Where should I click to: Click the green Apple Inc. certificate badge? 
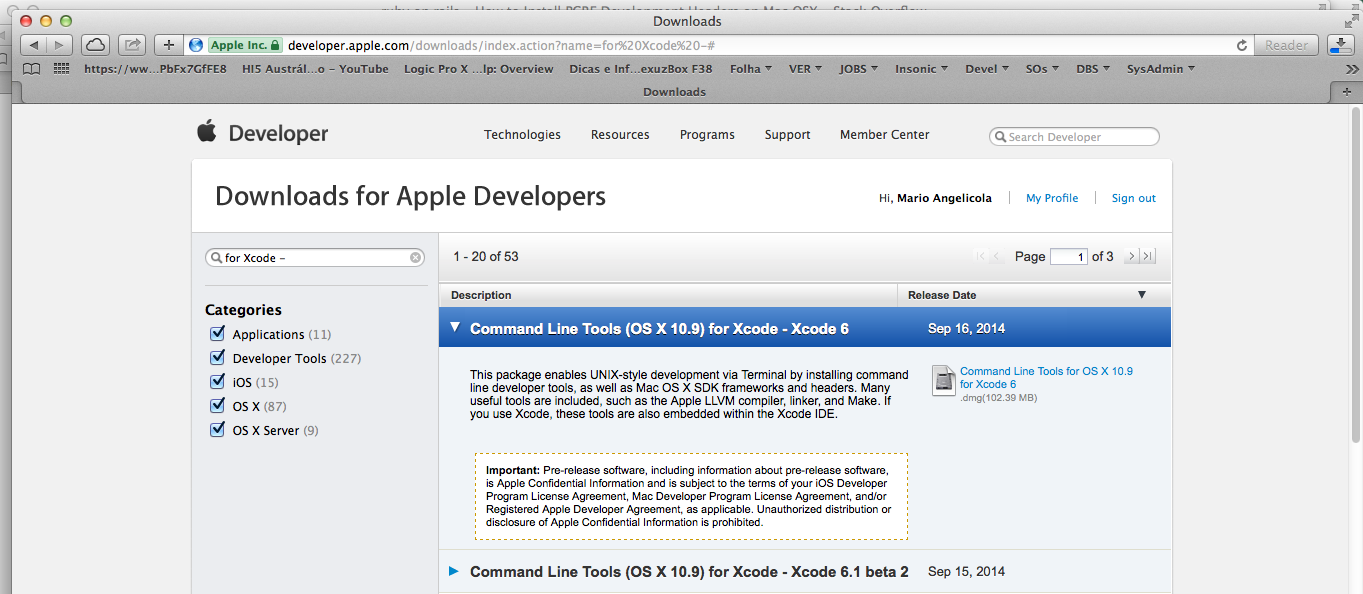click(x=245, y=45)
